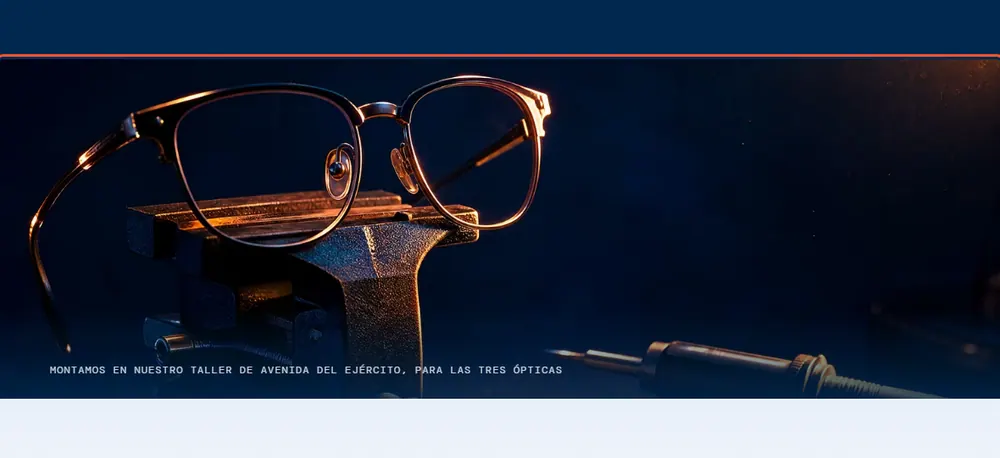Click the caption "Montamos en nuestro taller de Avenida del Ejército"
Image resolution: width=1000 pixels, height=458 pixels.
[306, 370]
